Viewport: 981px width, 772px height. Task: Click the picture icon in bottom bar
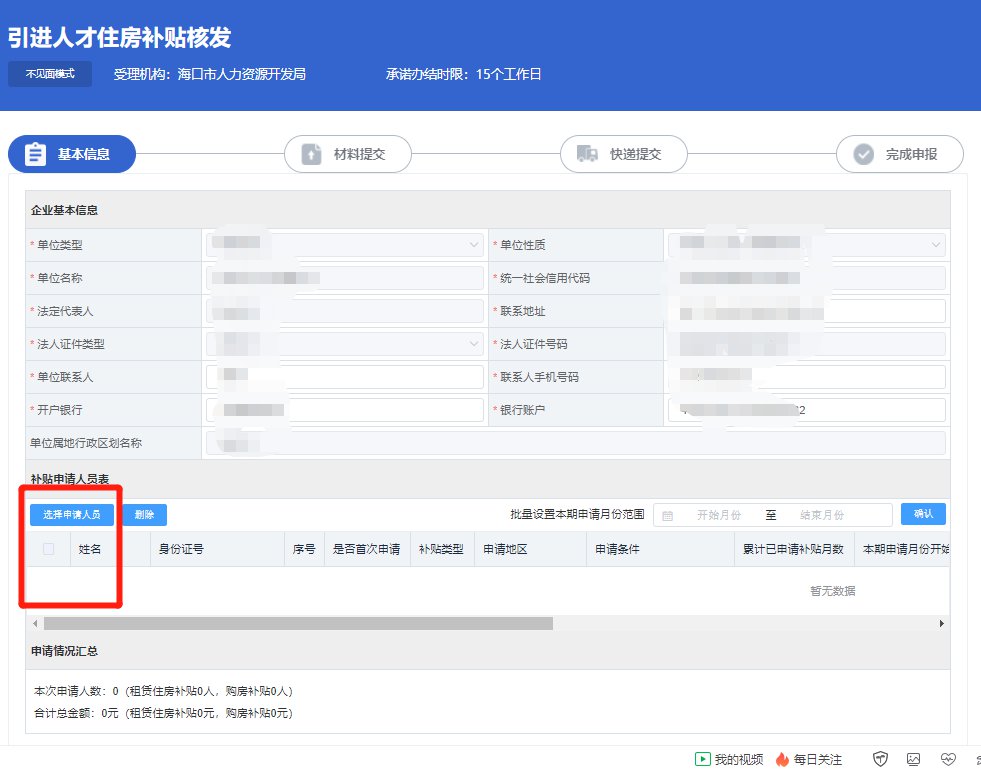coord(914,759)
